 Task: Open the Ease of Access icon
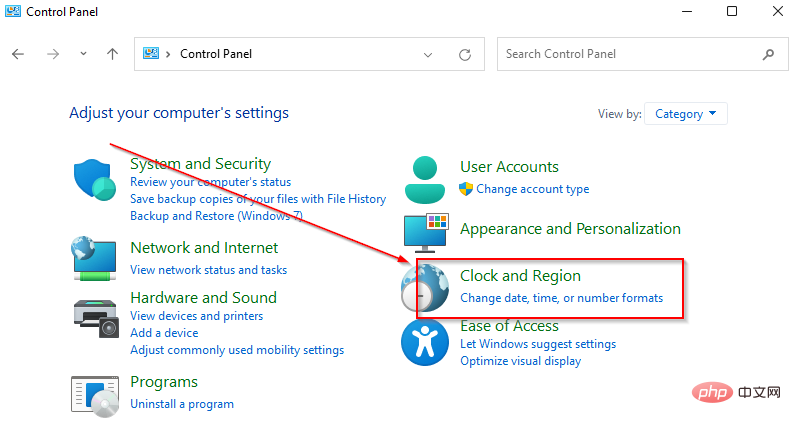coord(427,343)
